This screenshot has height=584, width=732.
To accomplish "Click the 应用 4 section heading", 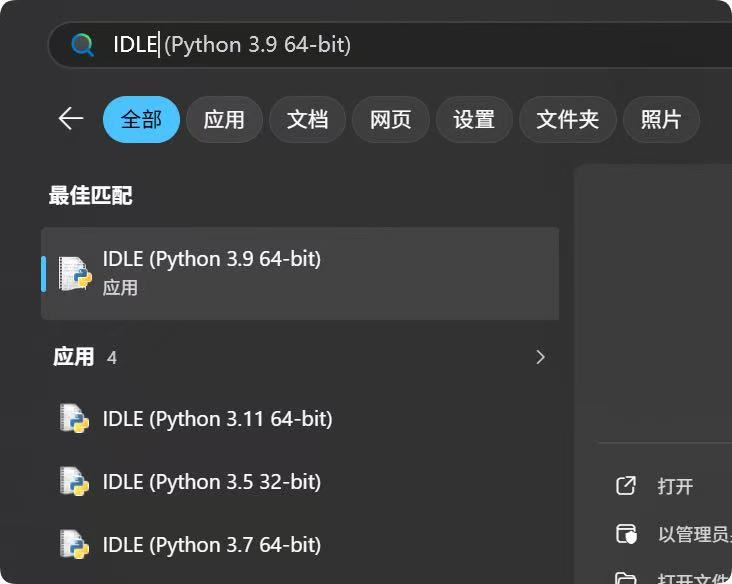I will [x=85, y=357].
